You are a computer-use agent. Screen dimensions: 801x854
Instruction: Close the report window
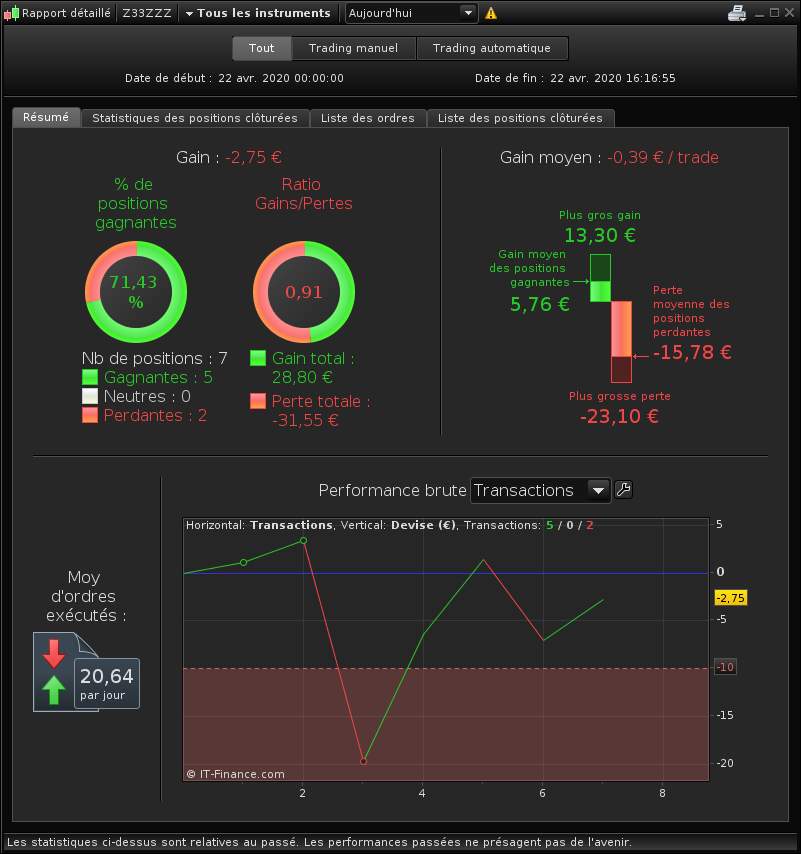(789, 13)
